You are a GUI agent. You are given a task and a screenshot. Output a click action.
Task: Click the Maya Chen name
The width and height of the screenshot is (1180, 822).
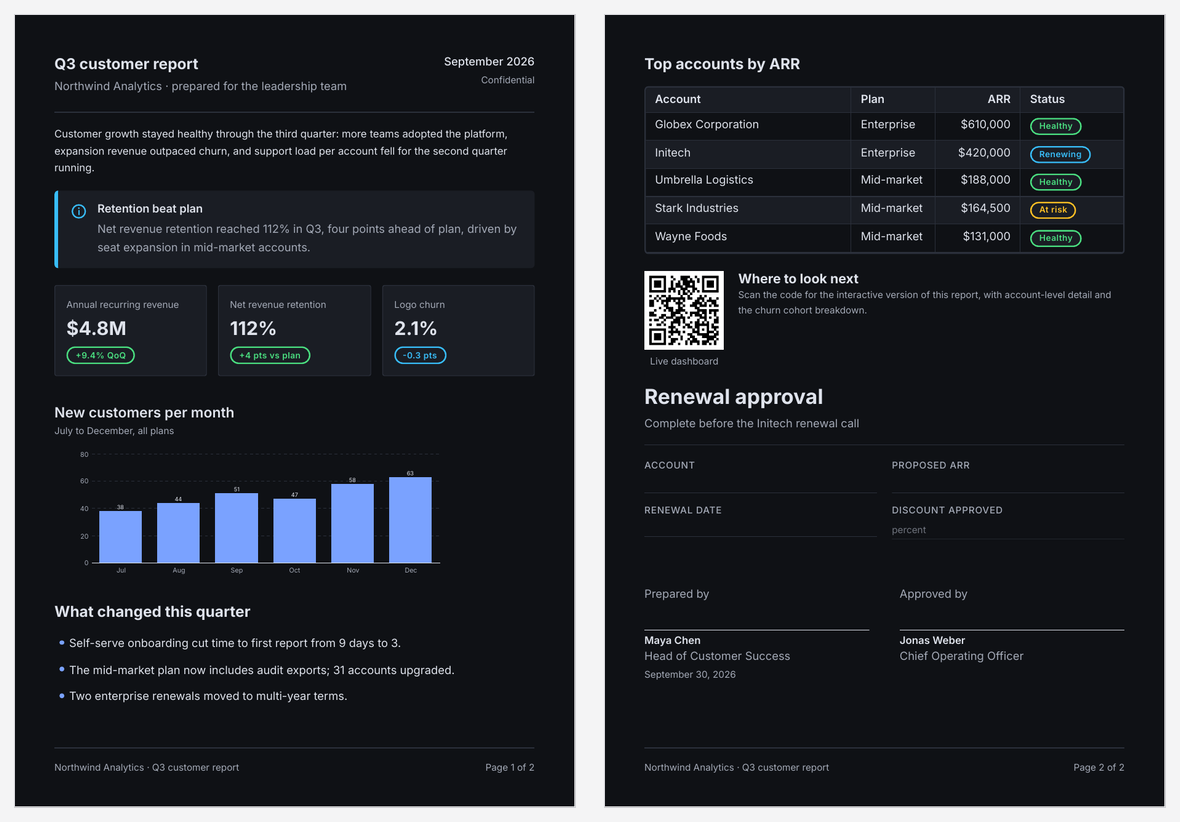(672, 641)
